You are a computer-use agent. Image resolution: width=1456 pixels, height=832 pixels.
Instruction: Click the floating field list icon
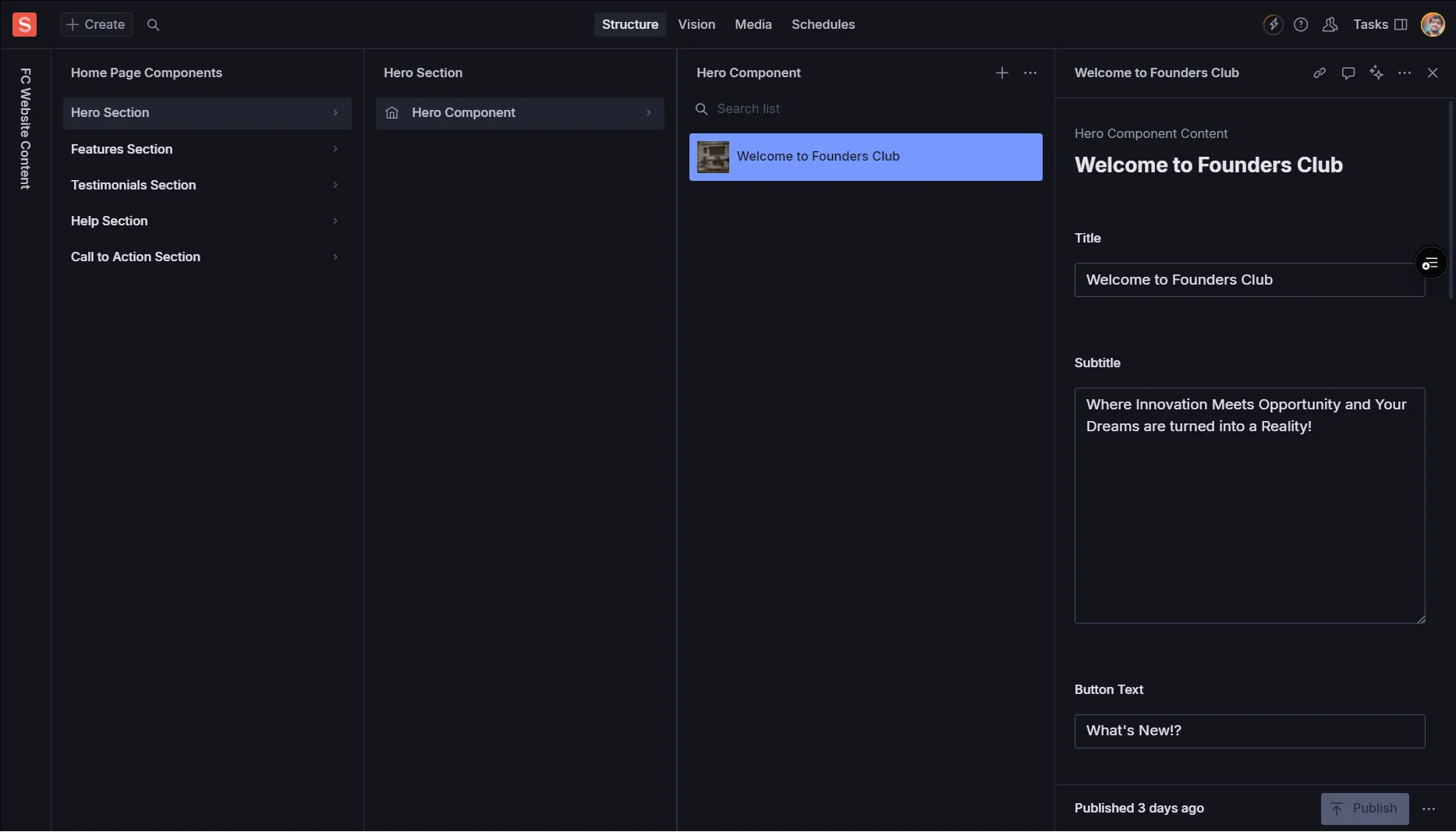pyautogui.click(x=1430, y=264)
